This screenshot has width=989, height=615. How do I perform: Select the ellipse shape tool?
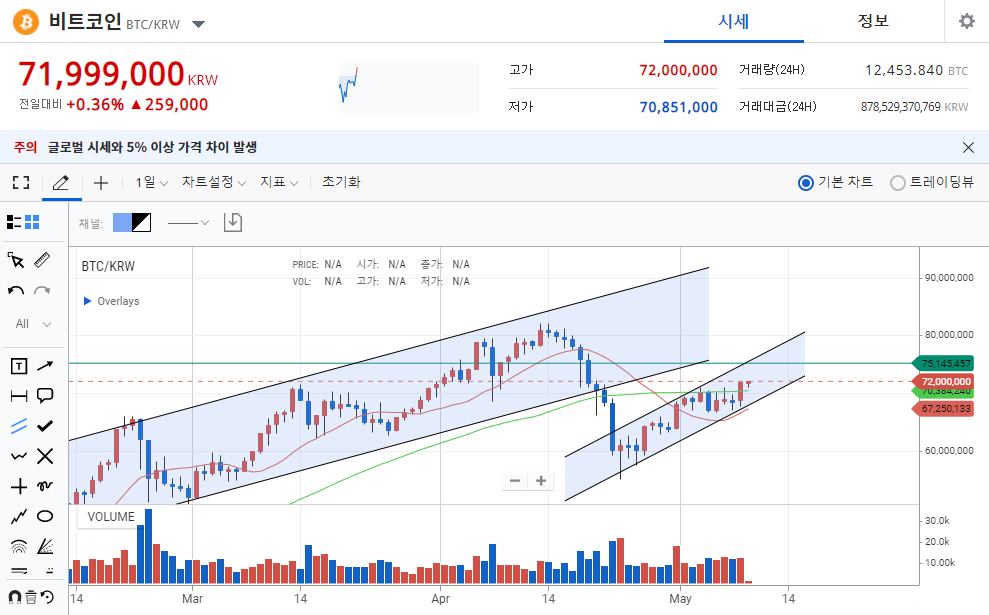tap(45, 517)
